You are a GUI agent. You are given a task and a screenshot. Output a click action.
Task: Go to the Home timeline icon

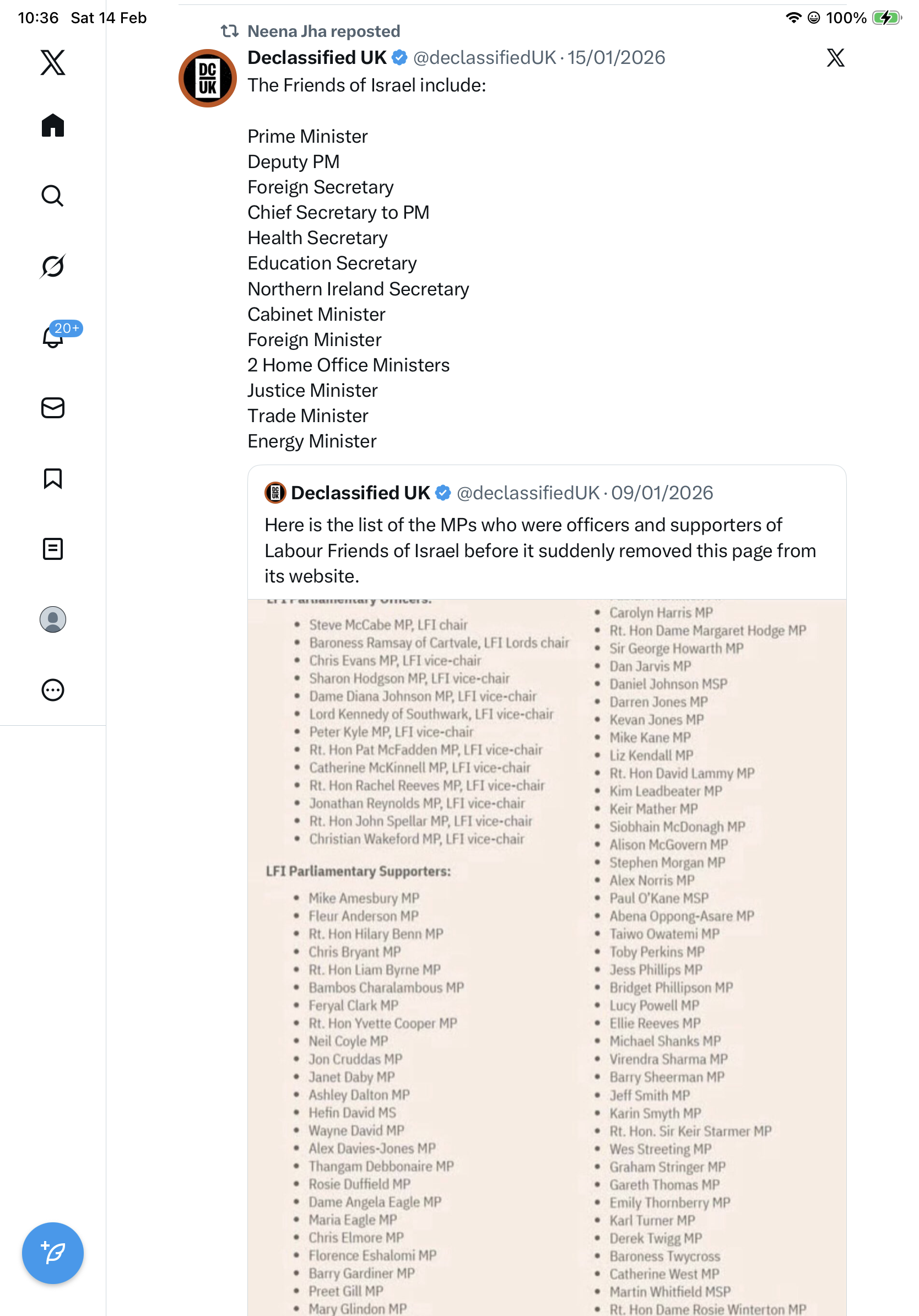pos(53,125)
